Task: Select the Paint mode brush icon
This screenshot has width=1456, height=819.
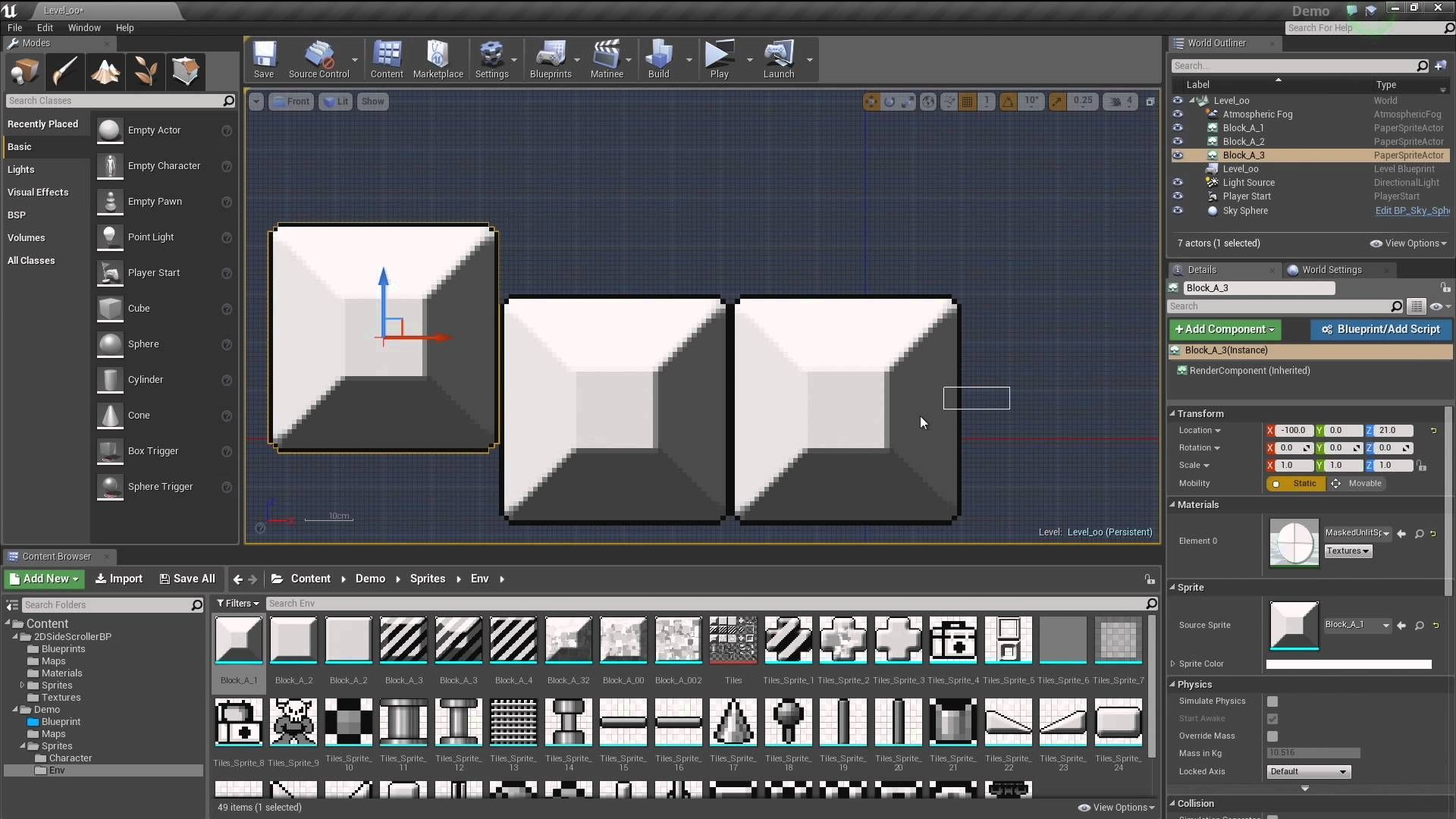Action: pyautogui.click(x=65, y=72)
